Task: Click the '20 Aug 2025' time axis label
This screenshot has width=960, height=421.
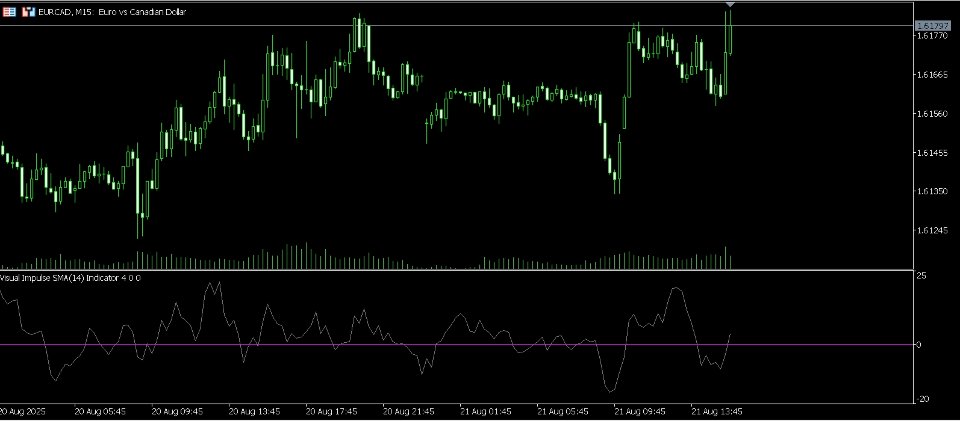Action: click(21, 411)
